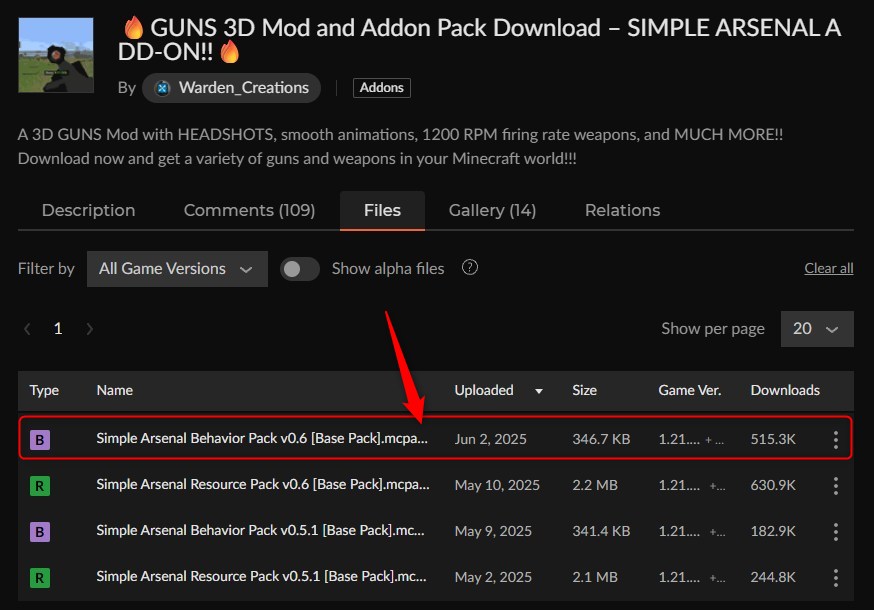The height and width of the screenshot is (610, 874).
Task: Click the help icon beside Show alpha files
Action: point(469,268)
